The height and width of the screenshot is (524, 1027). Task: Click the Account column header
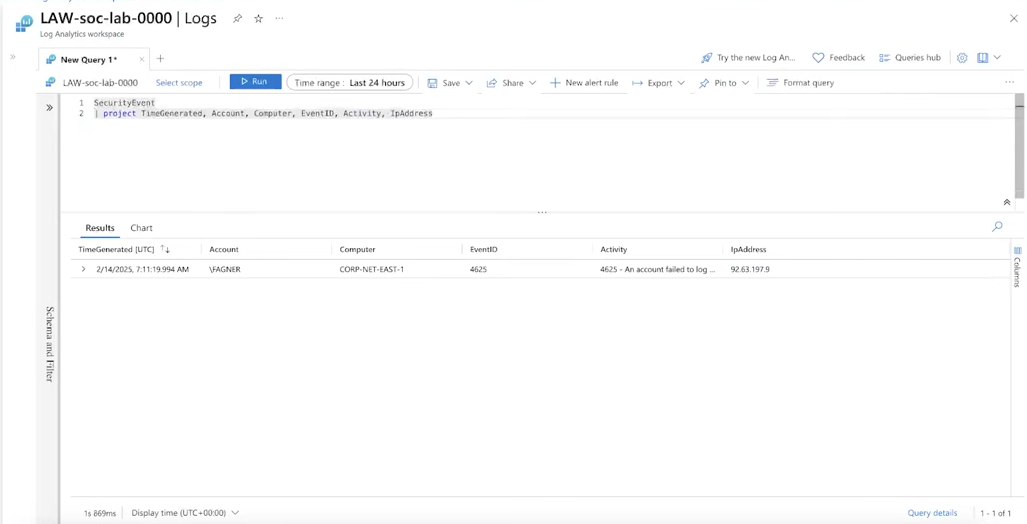(x=224, y=250)
